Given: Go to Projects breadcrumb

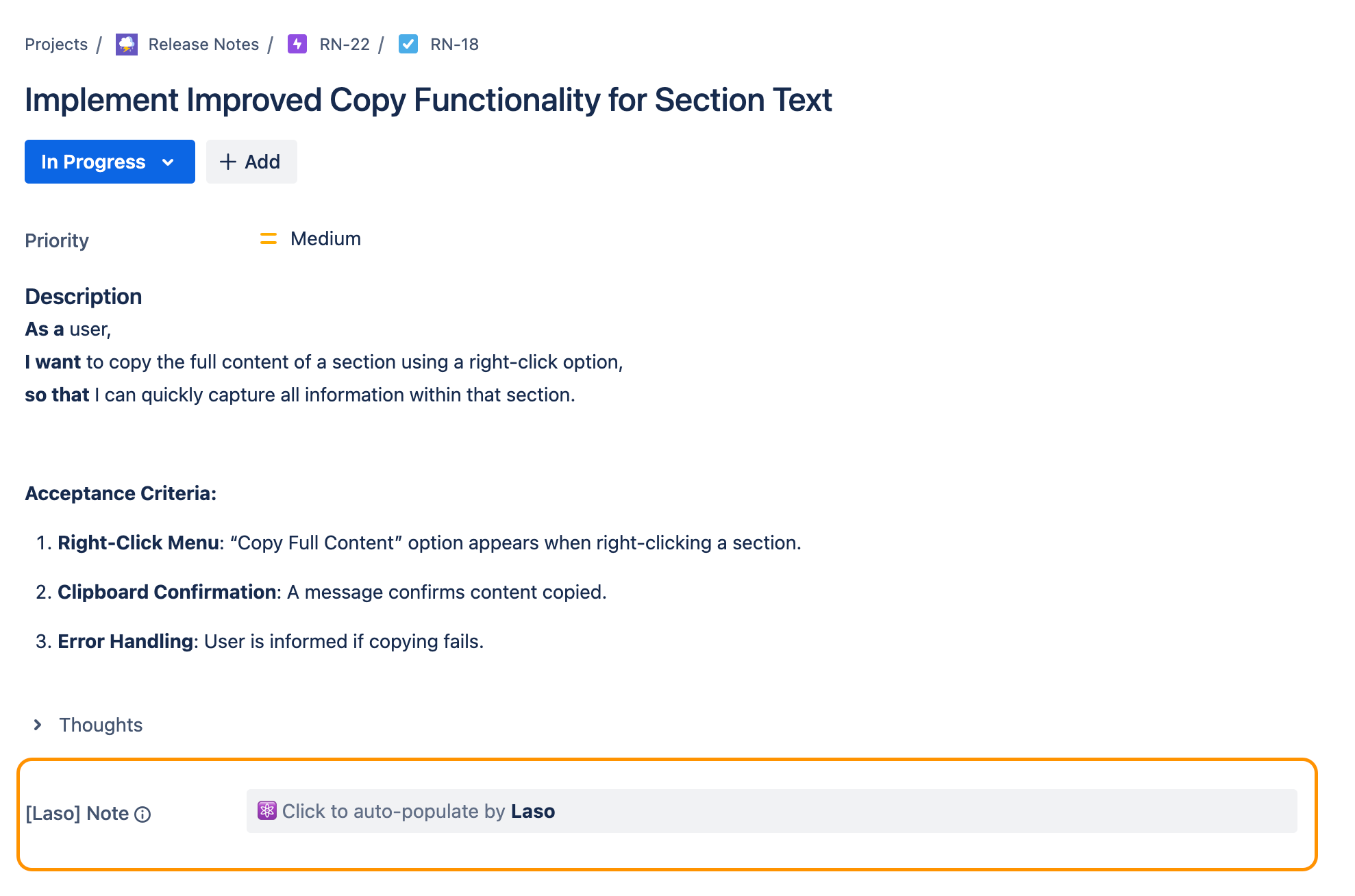Looking at the screenshot, I should [x=56, y=45].
